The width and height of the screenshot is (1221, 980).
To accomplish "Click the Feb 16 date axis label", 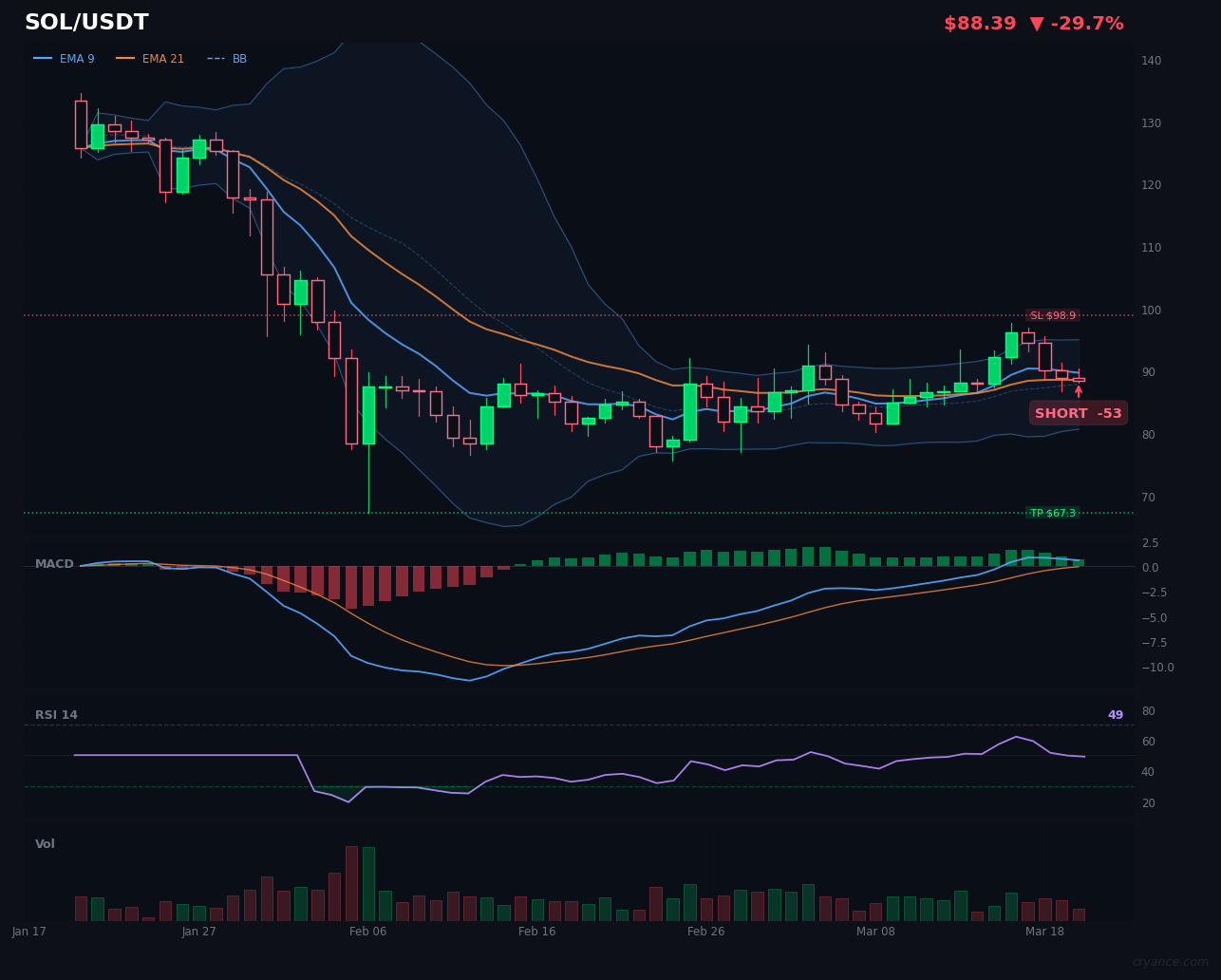I will click(x=536, y=932).
